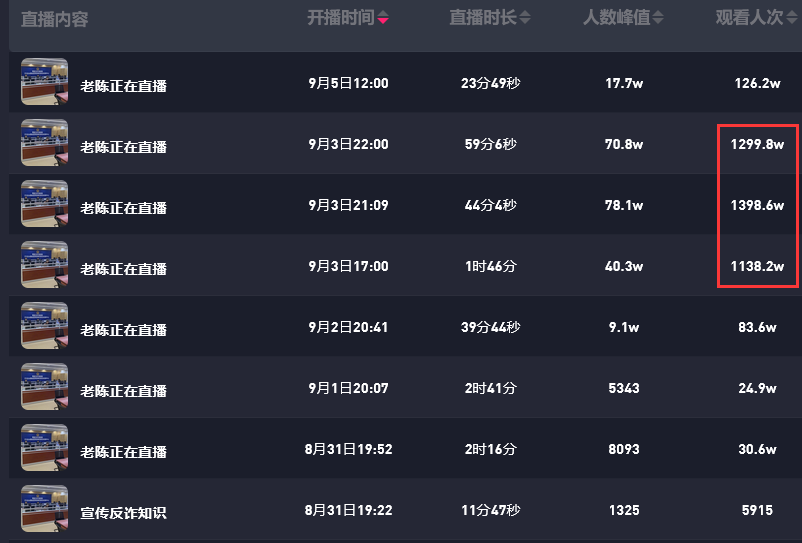Select the start time 9月3日21:09
Screen dimensions: 802x543
[x=348, y=205]
